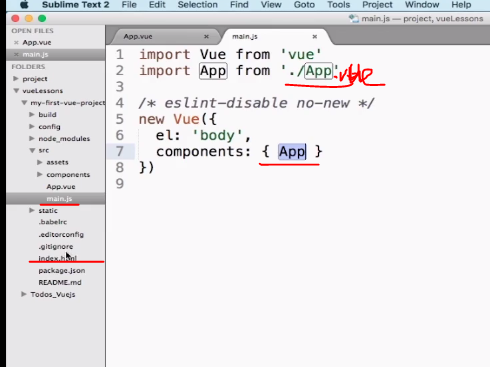Screen dimensions: 490x367
Task: Click highlighted App on line 7
Action: coord(292,152)
